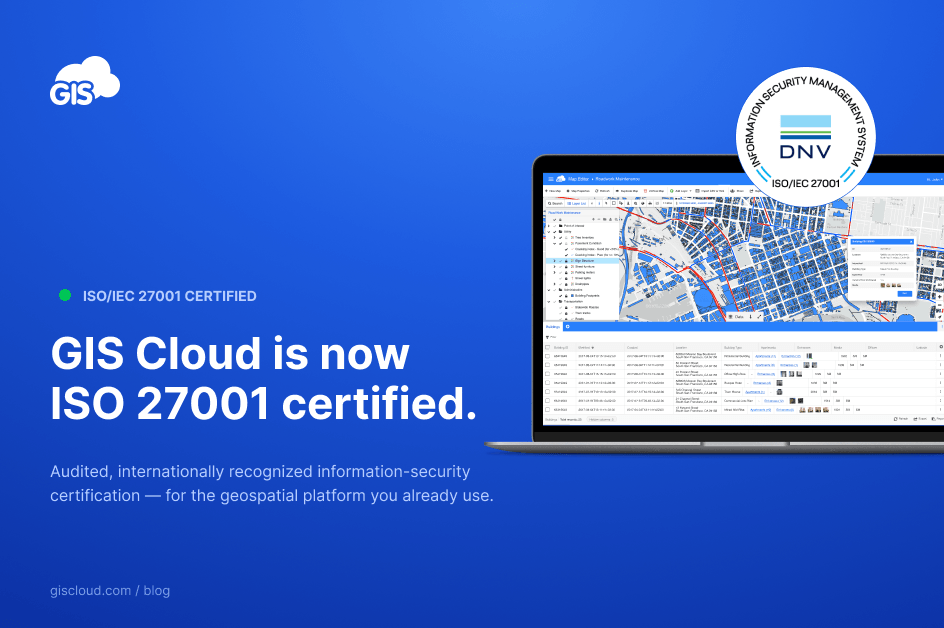Click the expand arrows icon beside Data

pyautogui.click(x=759, y=316)
